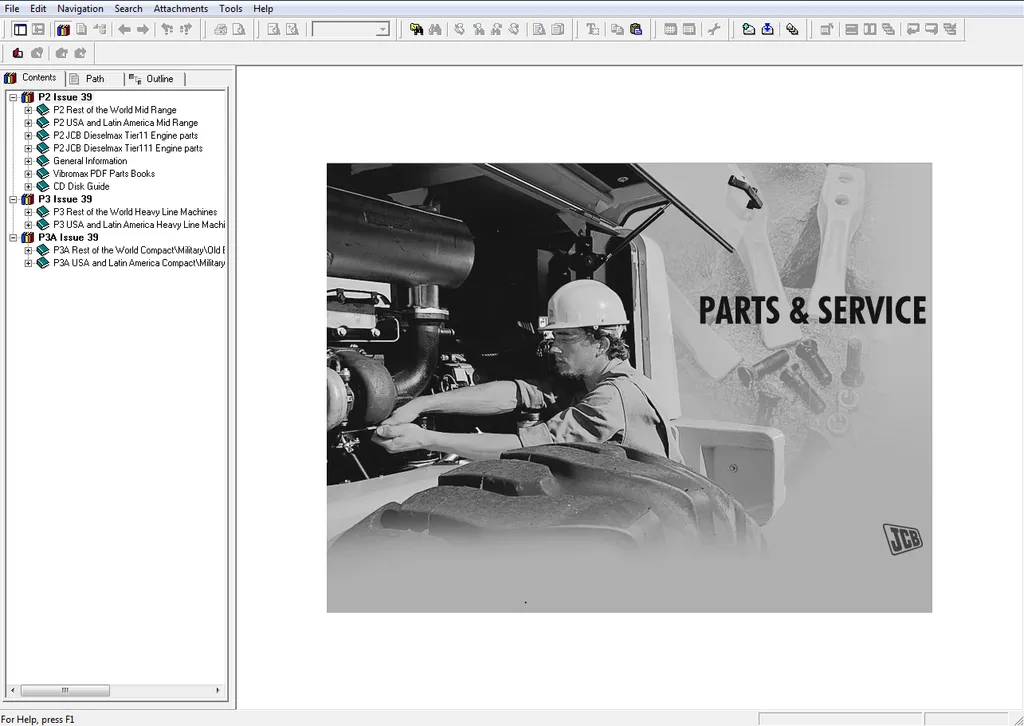Click the contents pane horizontal scrollbar thumb
This screenshot has width=1024, height=726.
click(65, 690)
